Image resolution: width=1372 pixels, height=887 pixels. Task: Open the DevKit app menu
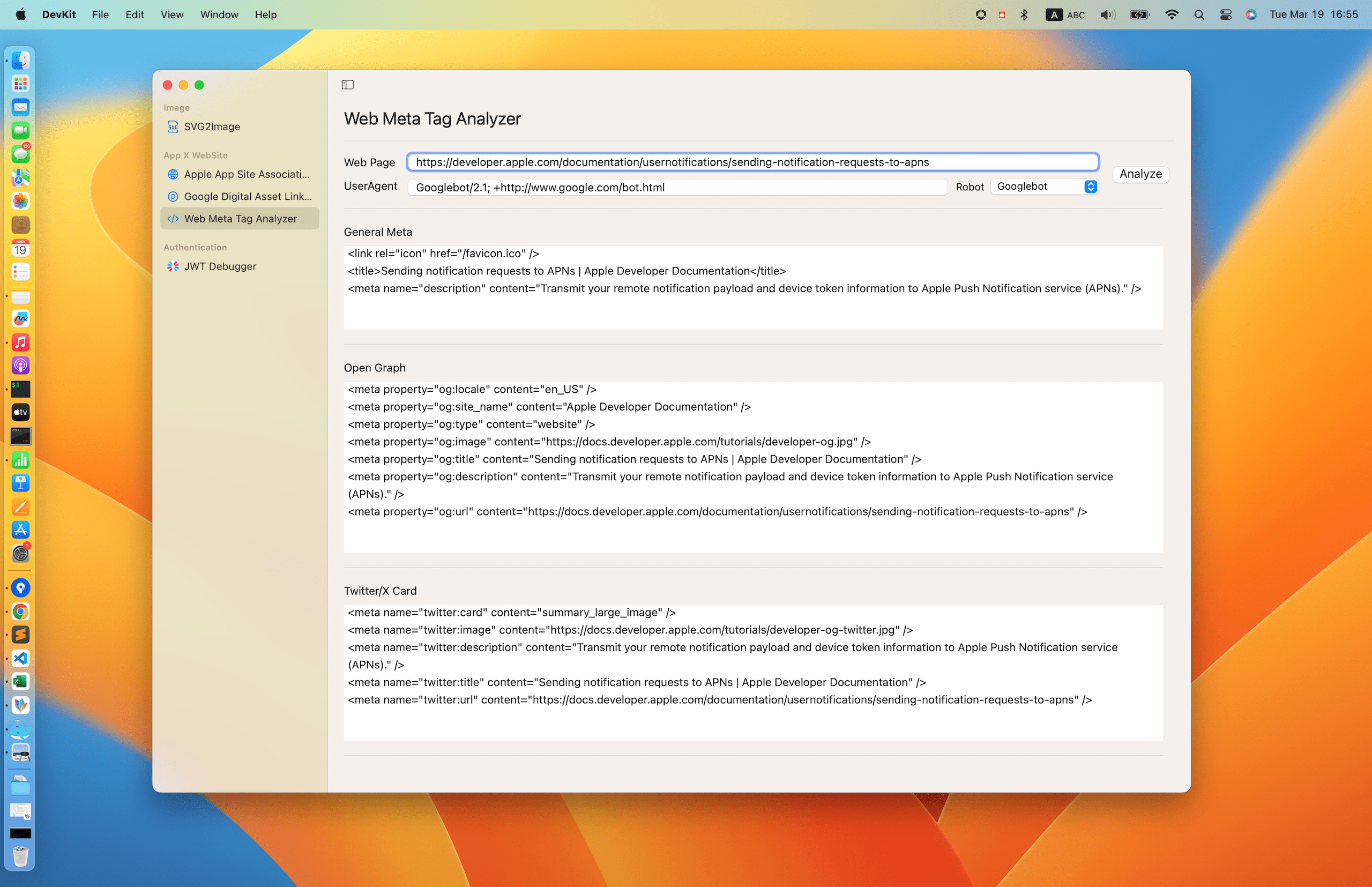coord(59,14)
